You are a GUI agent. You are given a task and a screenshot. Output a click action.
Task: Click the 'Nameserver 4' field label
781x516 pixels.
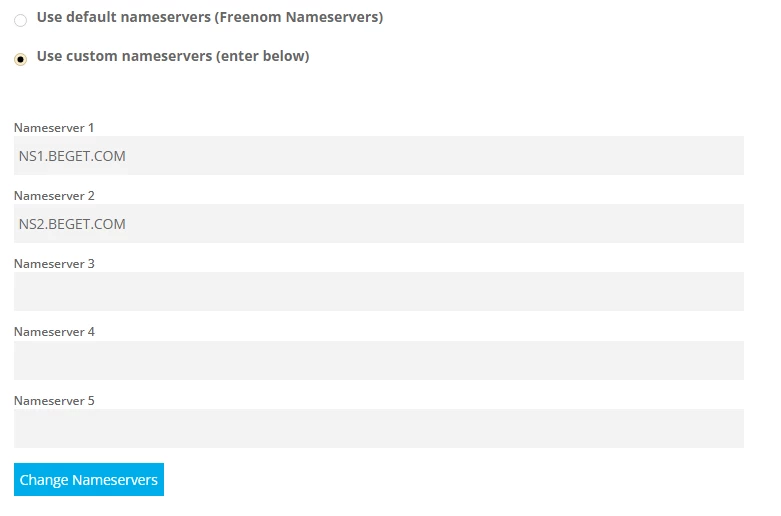54,332
